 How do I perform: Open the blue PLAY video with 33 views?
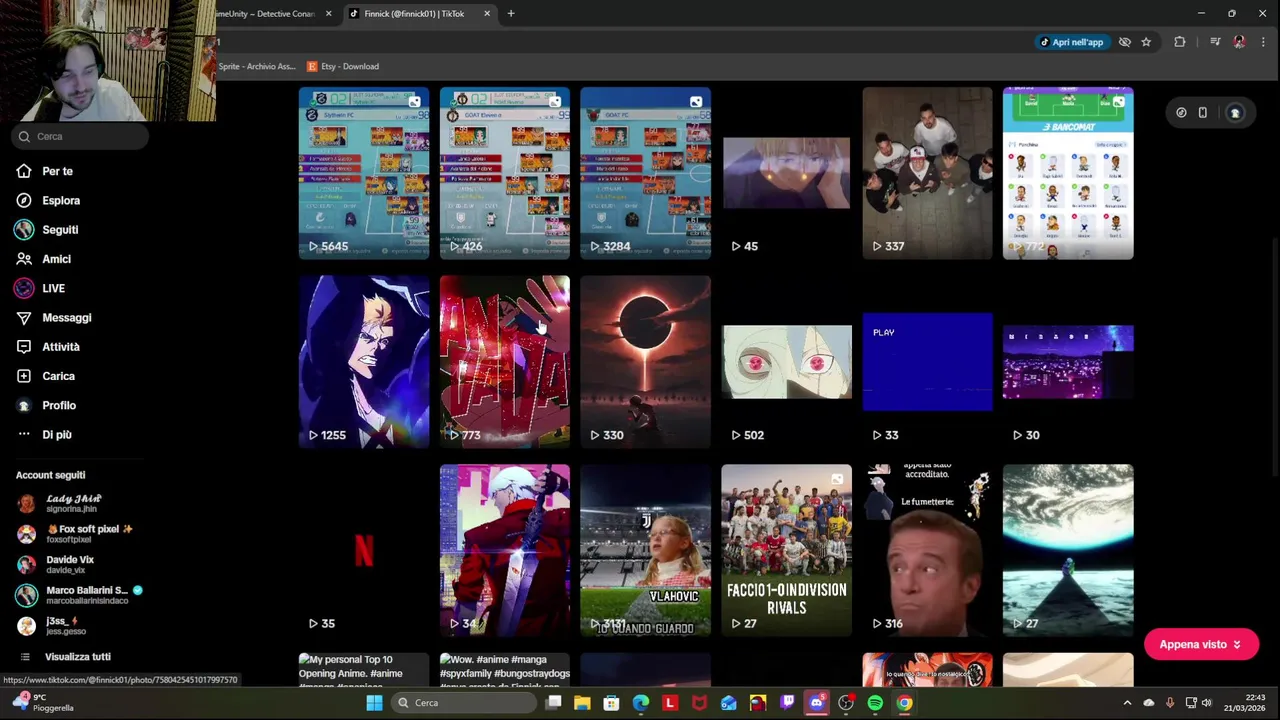point(928,362)
